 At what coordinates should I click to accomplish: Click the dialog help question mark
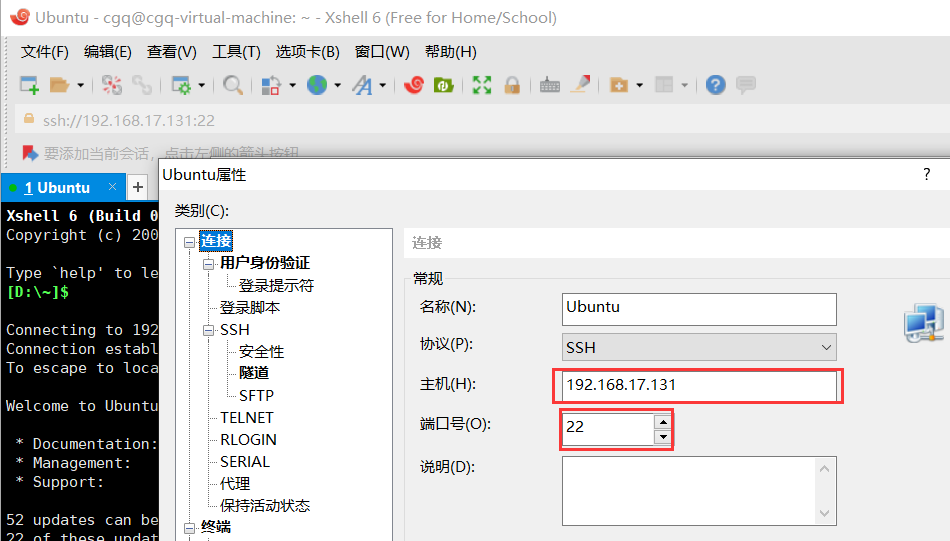(926, 174)
